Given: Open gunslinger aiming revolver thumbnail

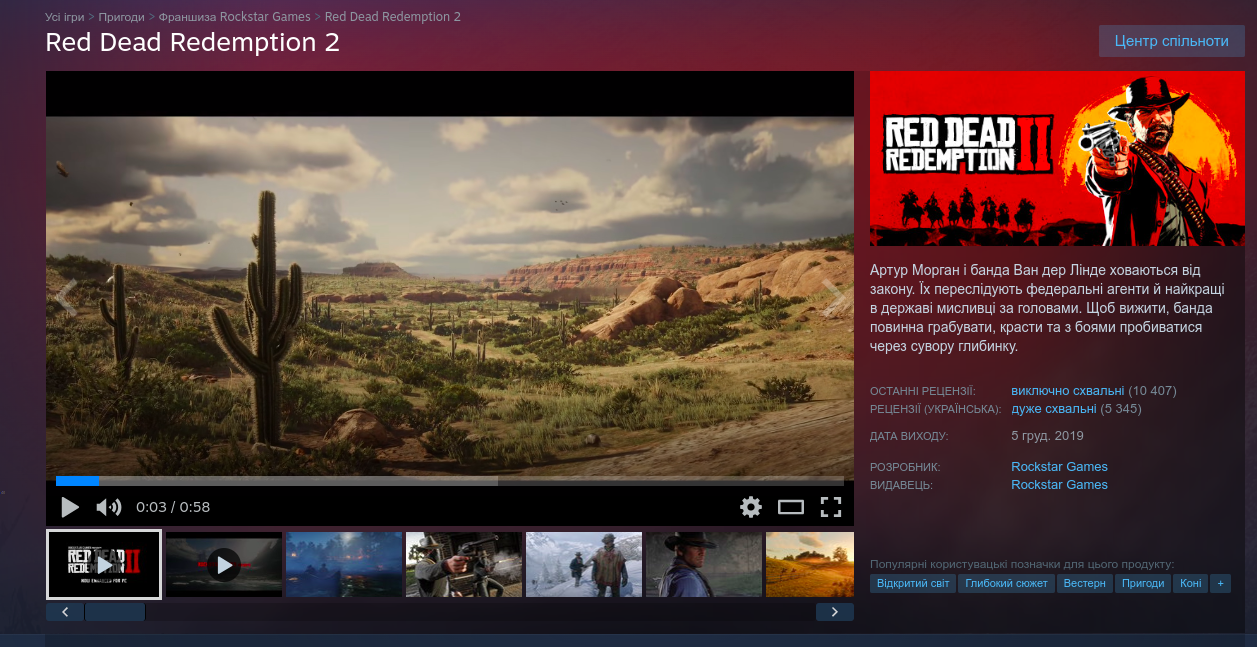Looking at the screenshot, I should click(x=464, y=565).
